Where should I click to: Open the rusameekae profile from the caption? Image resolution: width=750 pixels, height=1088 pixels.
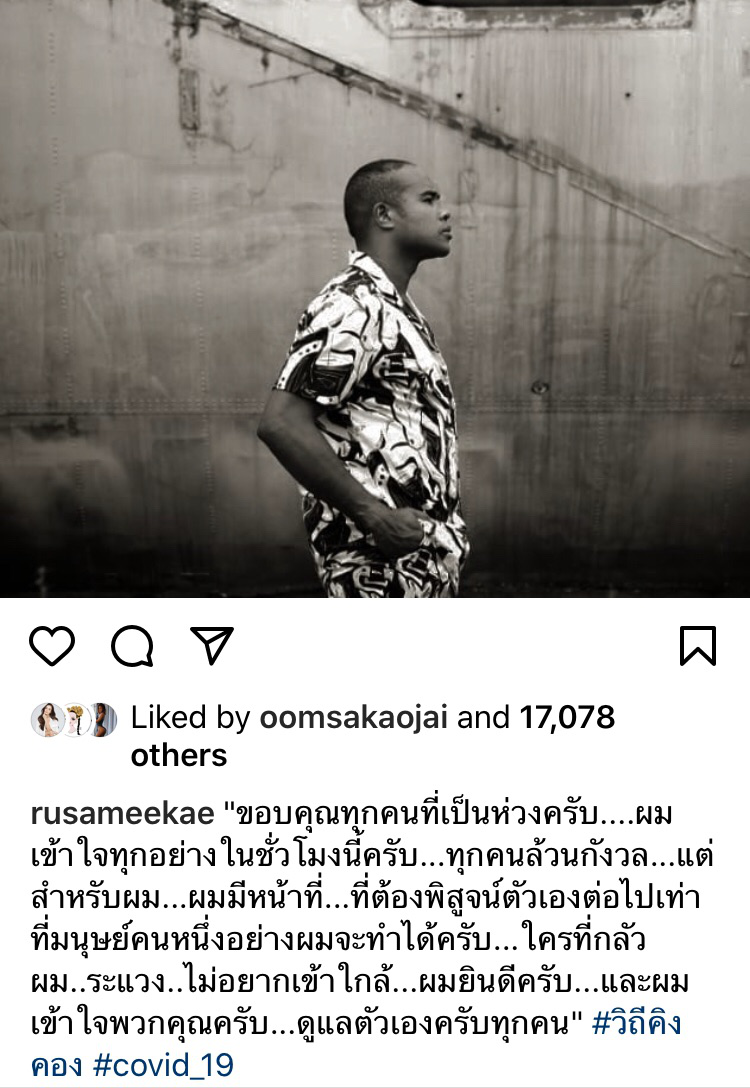pyautogui.click(x=122, y=814)
